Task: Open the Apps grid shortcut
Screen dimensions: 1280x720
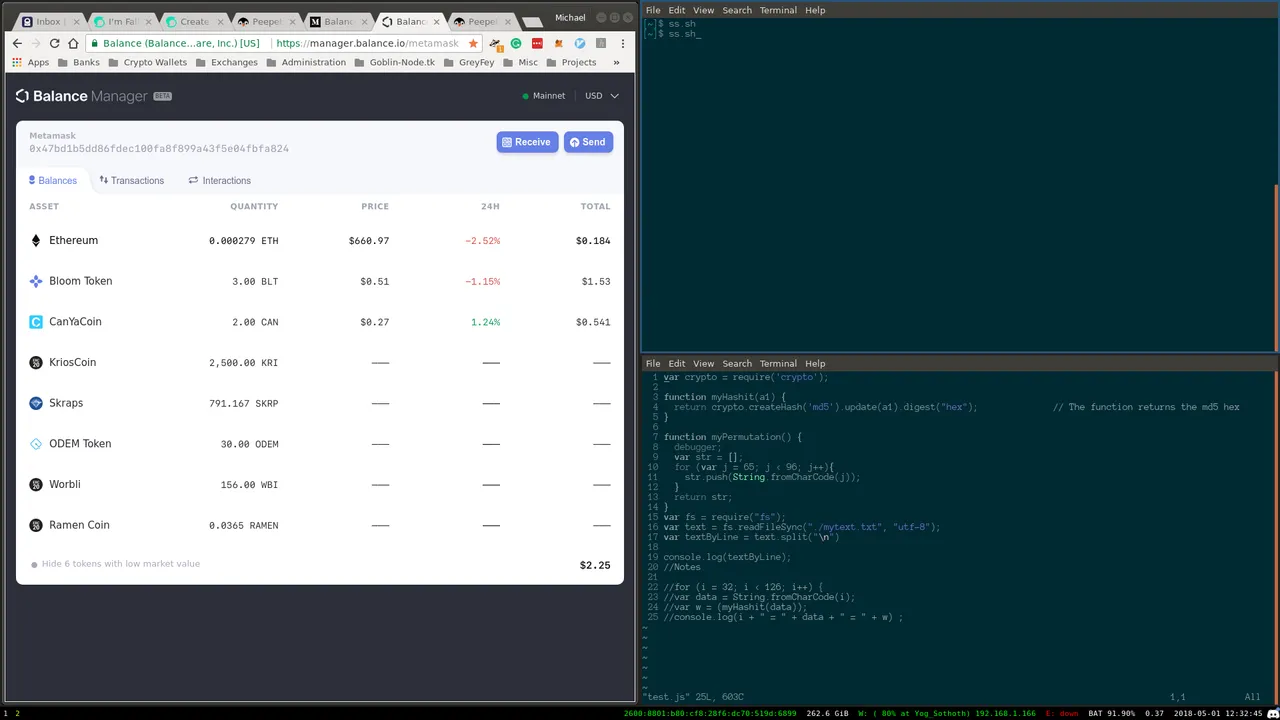Action: (30, 62)
